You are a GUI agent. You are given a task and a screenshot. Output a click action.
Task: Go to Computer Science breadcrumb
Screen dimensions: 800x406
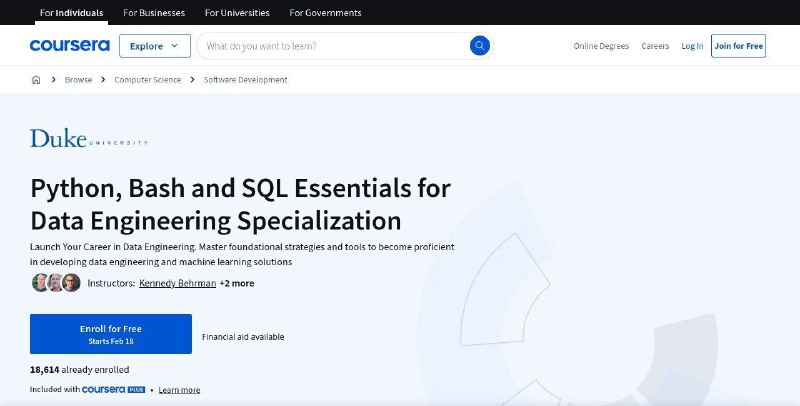click(147, 80)
